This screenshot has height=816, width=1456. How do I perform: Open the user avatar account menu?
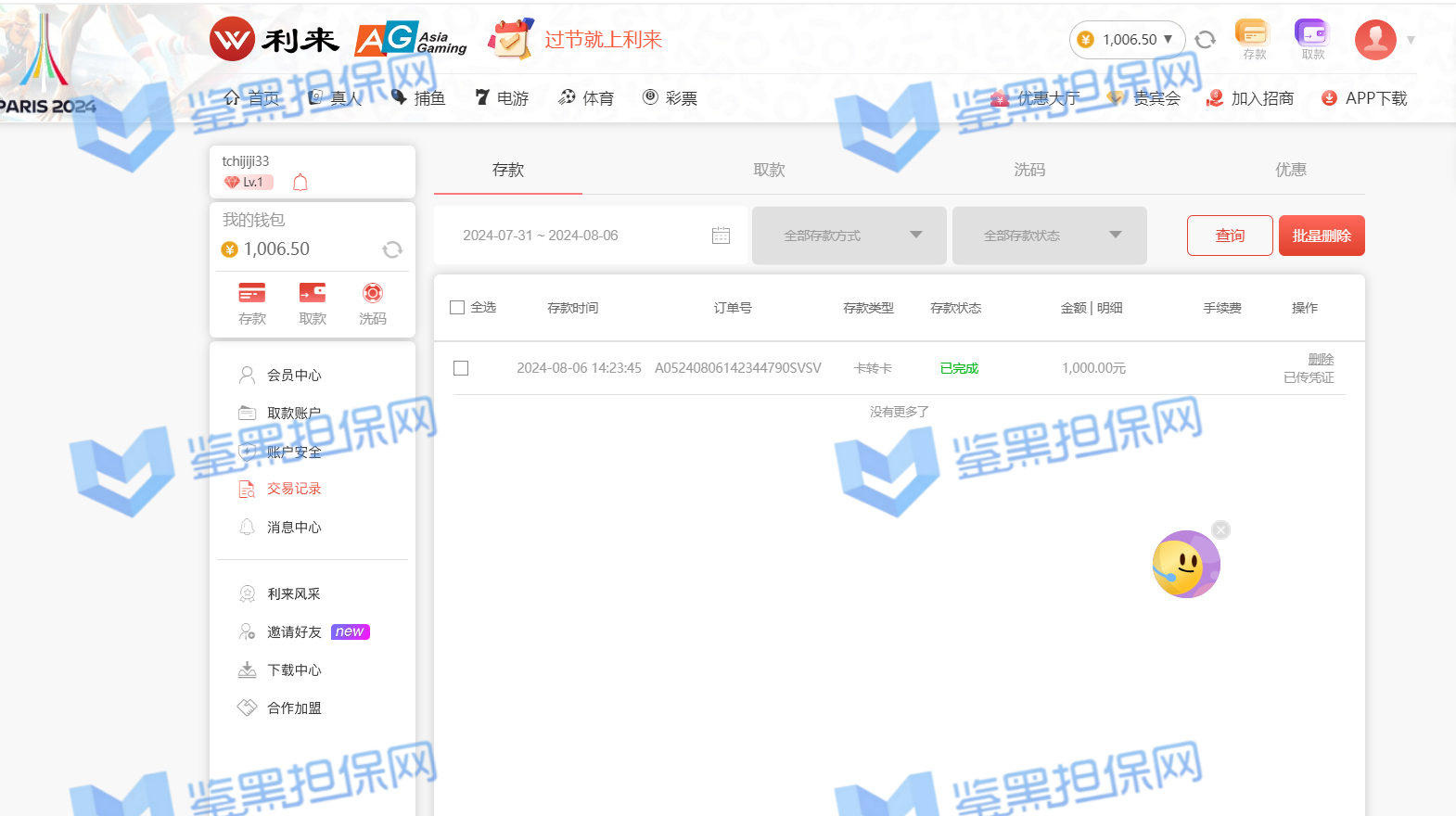1375,40
